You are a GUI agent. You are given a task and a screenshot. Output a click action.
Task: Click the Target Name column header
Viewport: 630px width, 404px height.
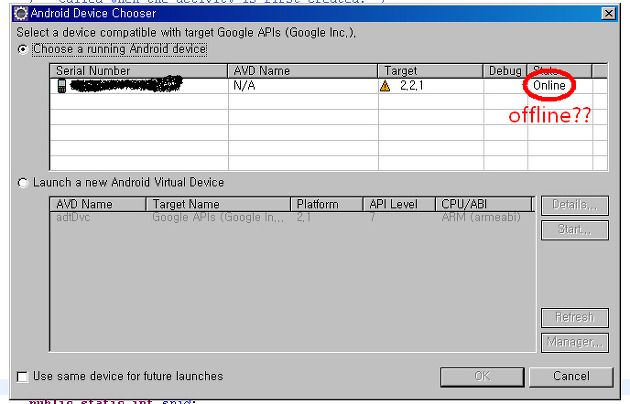[x=218, y=204]
